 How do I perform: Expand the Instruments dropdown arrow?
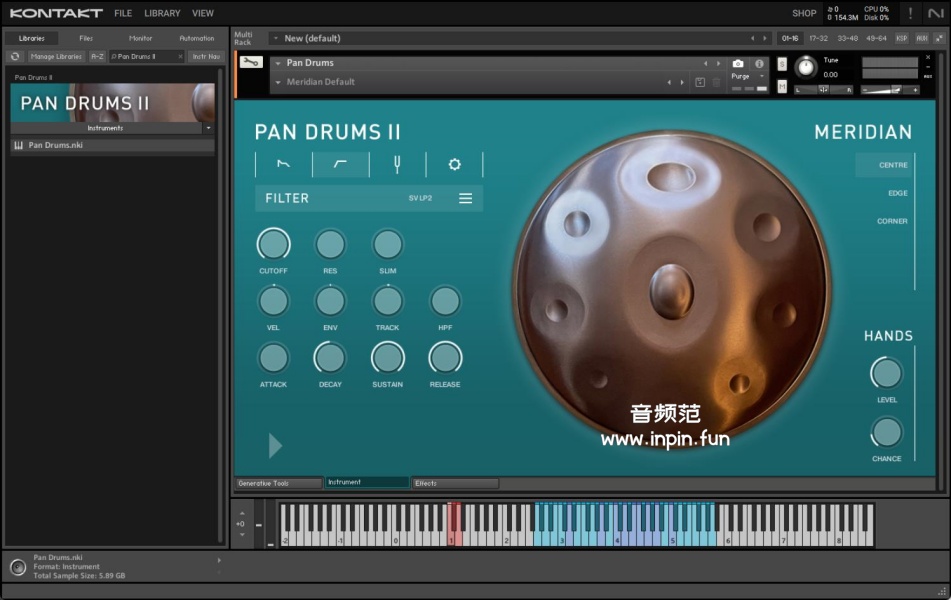208,128
